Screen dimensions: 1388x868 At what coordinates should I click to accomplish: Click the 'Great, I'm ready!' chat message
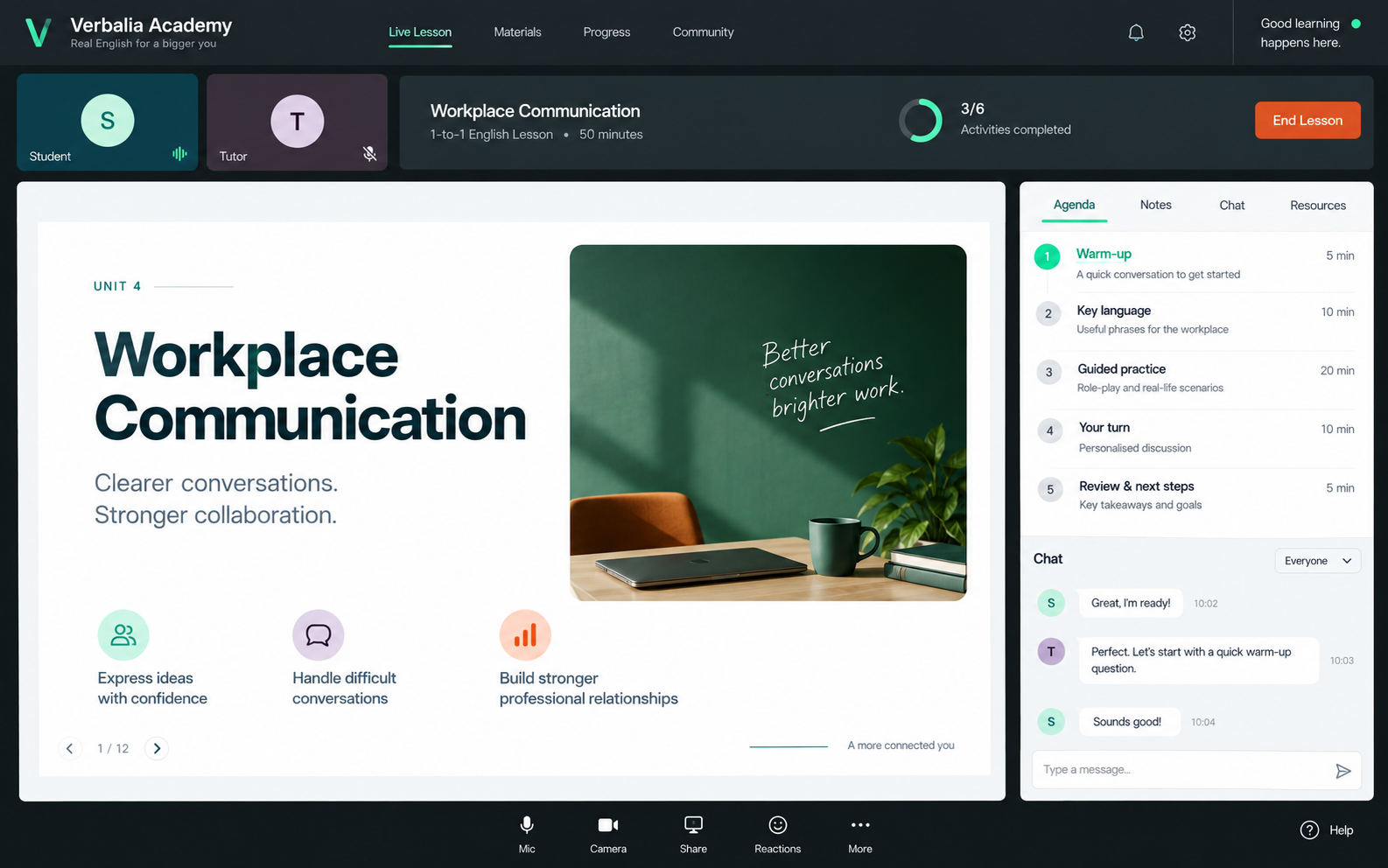point(1131,603)
